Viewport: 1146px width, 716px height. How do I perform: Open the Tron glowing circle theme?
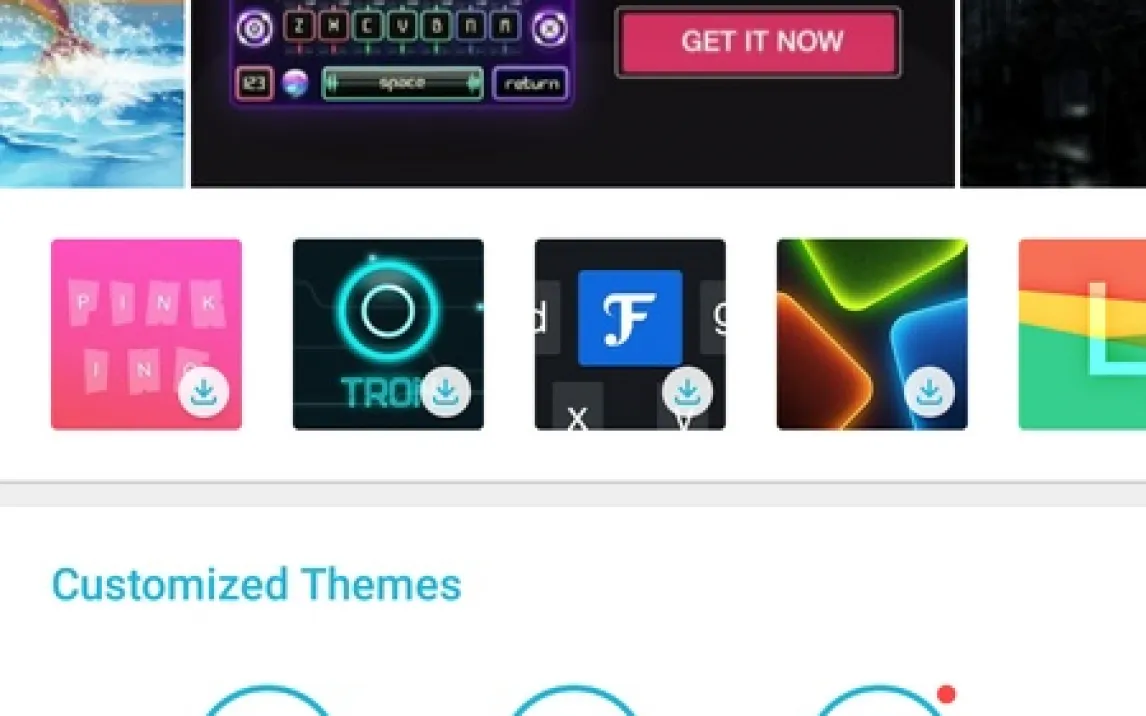[388, 334]
